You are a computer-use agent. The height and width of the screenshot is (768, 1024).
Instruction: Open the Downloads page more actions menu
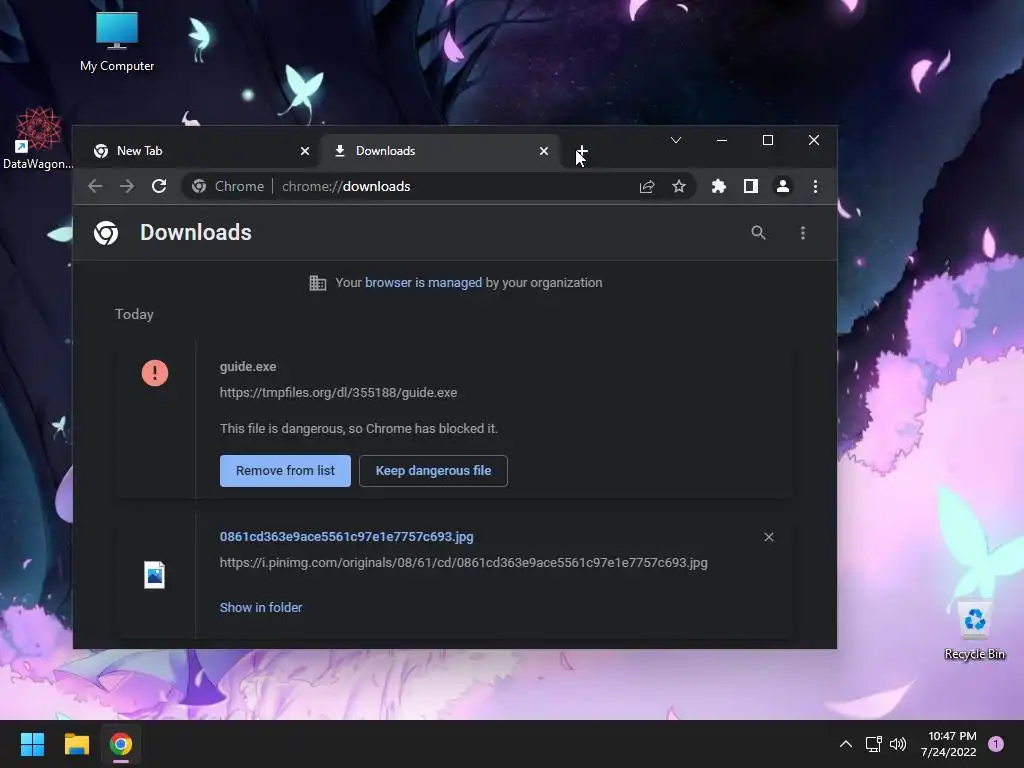(x=803, y=232)
